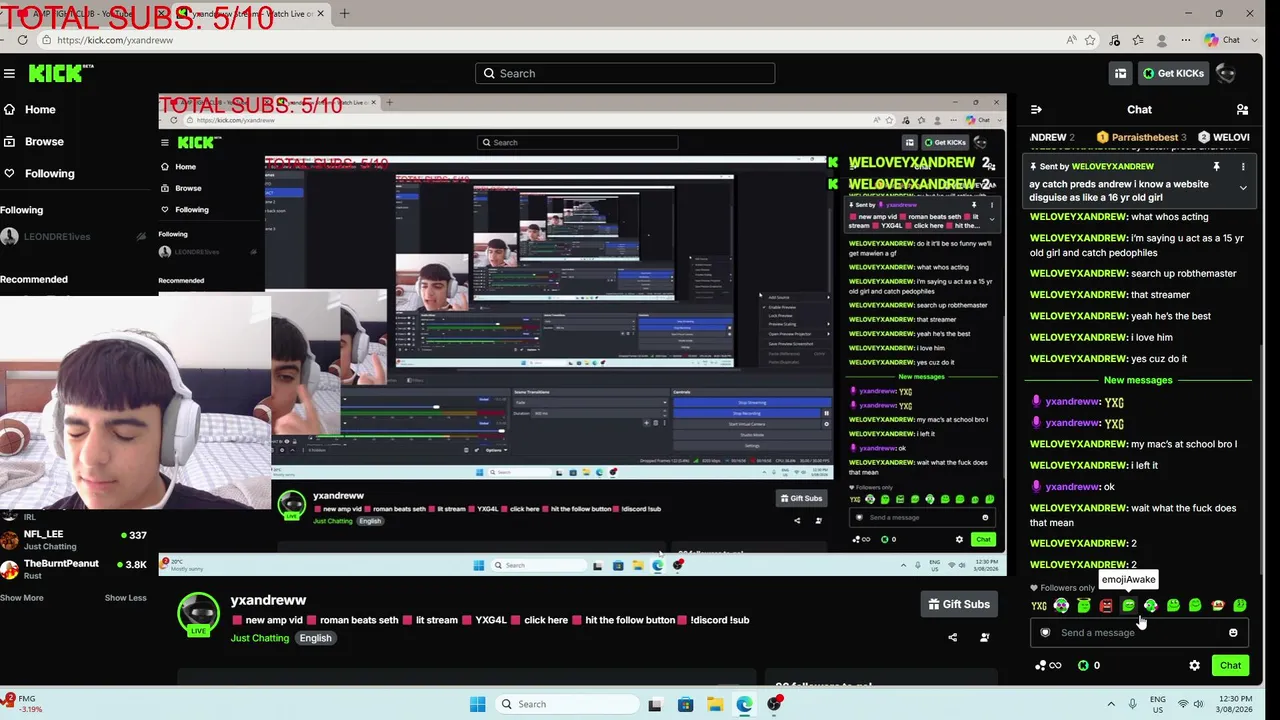Open the taskbar clock and date
The width and height of the screenshot is (1280, 720).
1235,704
